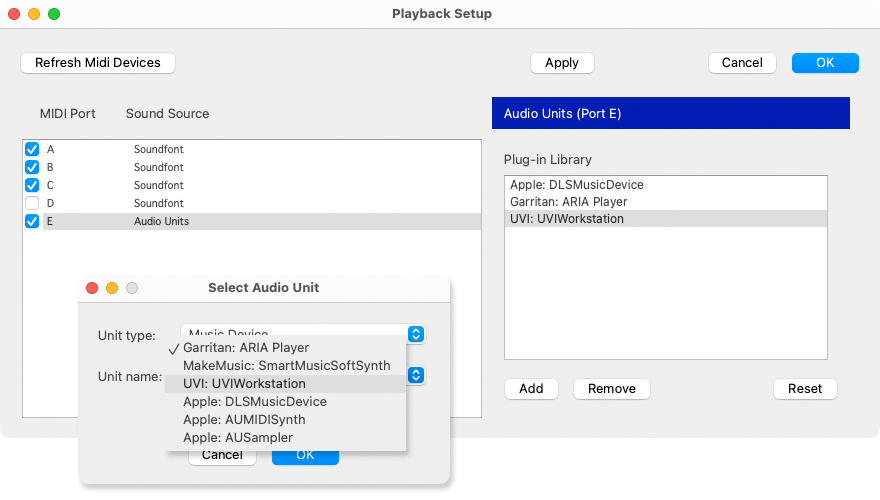Viewport: 880px width, 500px height.
Task: Choose Garritan: ARIA Player menu entry
Action: pos(286,348)
